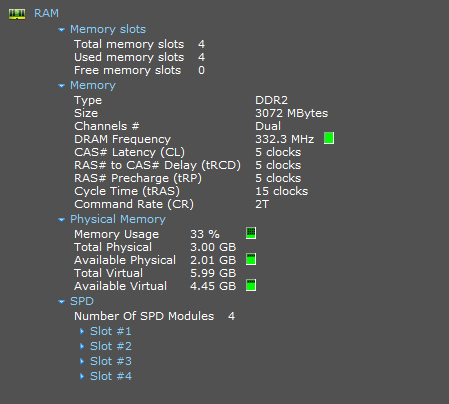This screenshot has width=449, height=404.
Task: Click the '332.3 MHz' value
Action: point(285,139)
